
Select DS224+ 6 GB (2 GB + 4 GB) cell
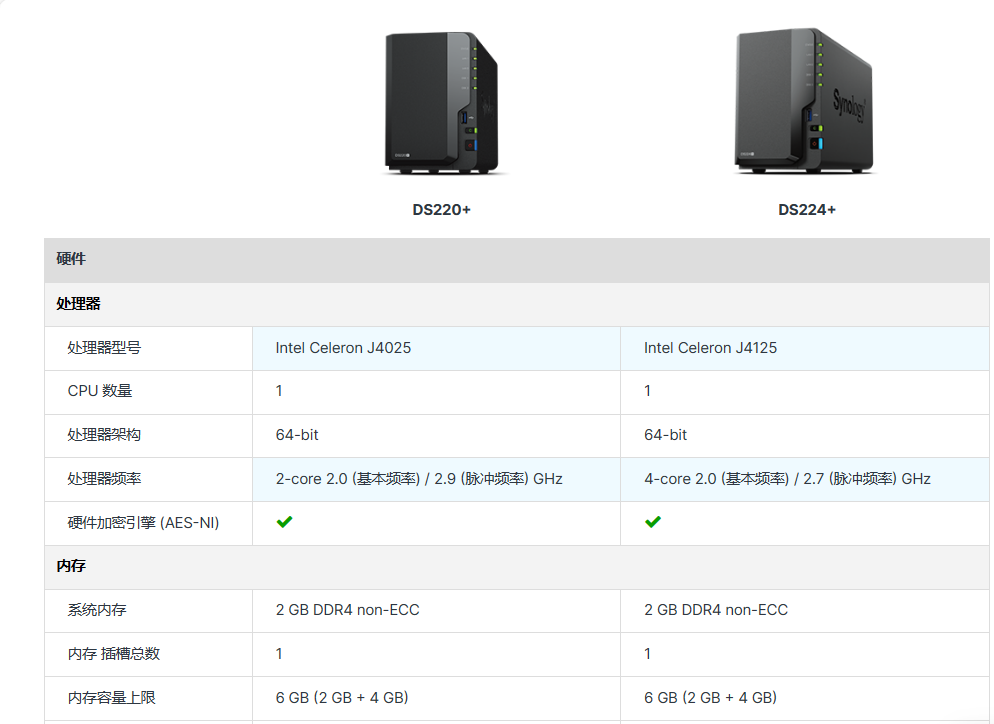[x=804, y=698]
